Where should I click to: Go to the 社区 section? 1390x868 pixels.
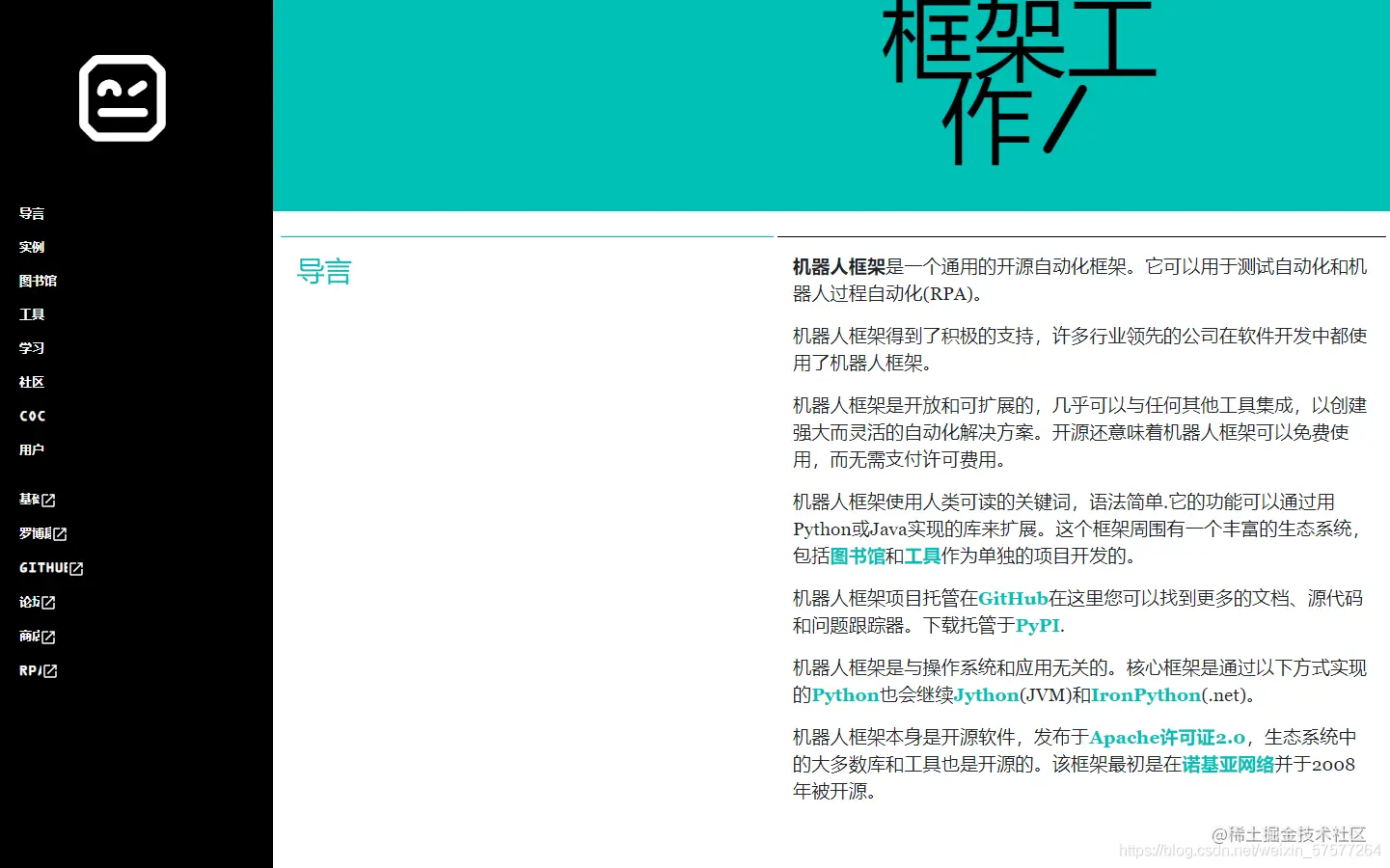coord(31,382)
